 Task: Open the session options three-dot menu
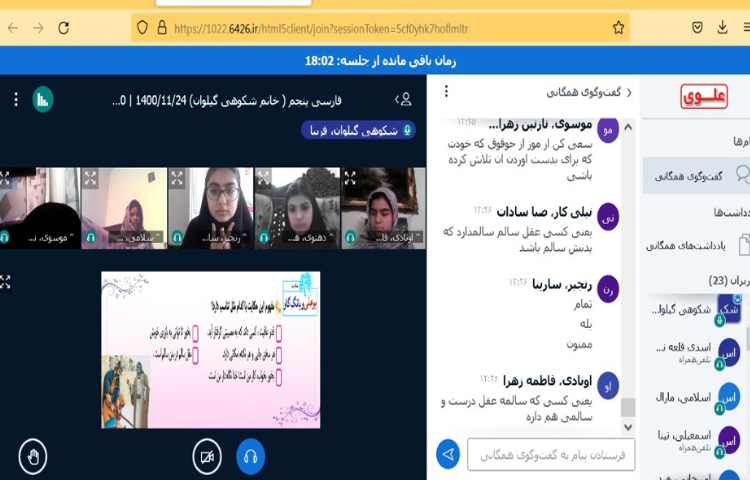(x=16, y=99)
